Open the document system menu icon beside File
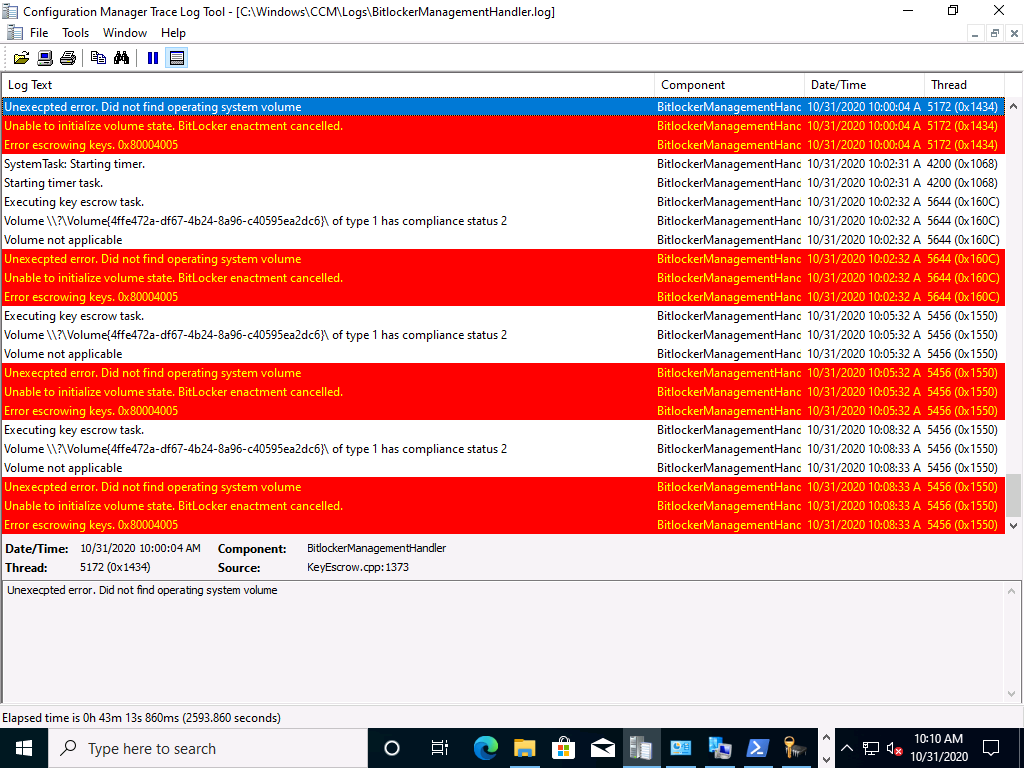This screenshot has height=768, width=1024. tap(14, 33)
